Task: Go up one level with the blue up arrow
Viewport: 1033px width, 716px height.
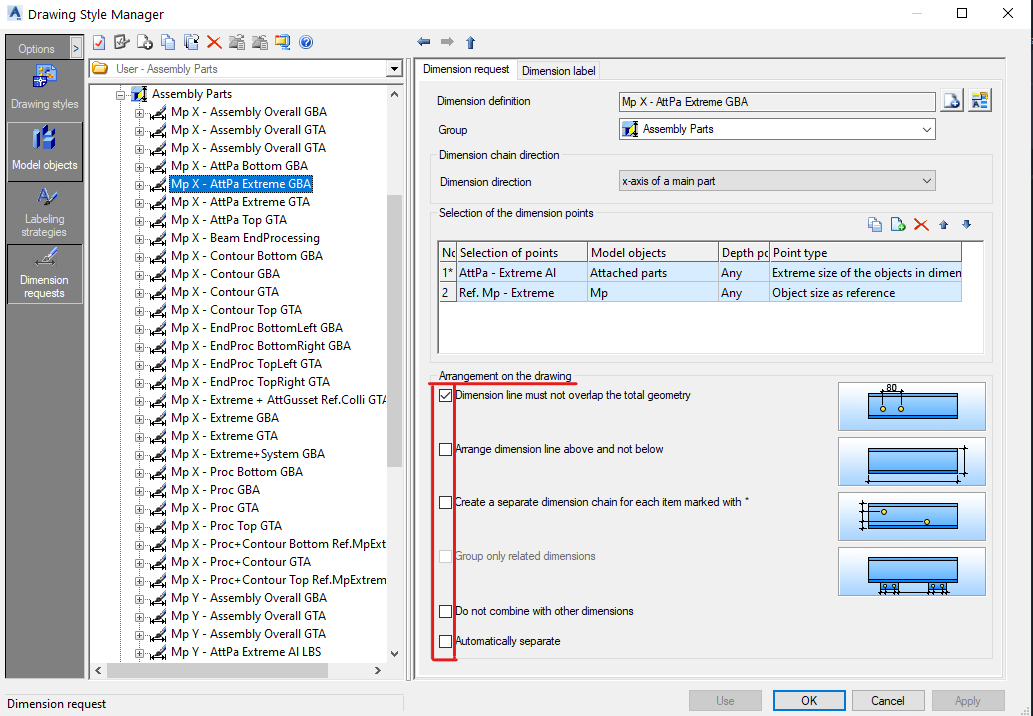Action: [x=470, y=43]
